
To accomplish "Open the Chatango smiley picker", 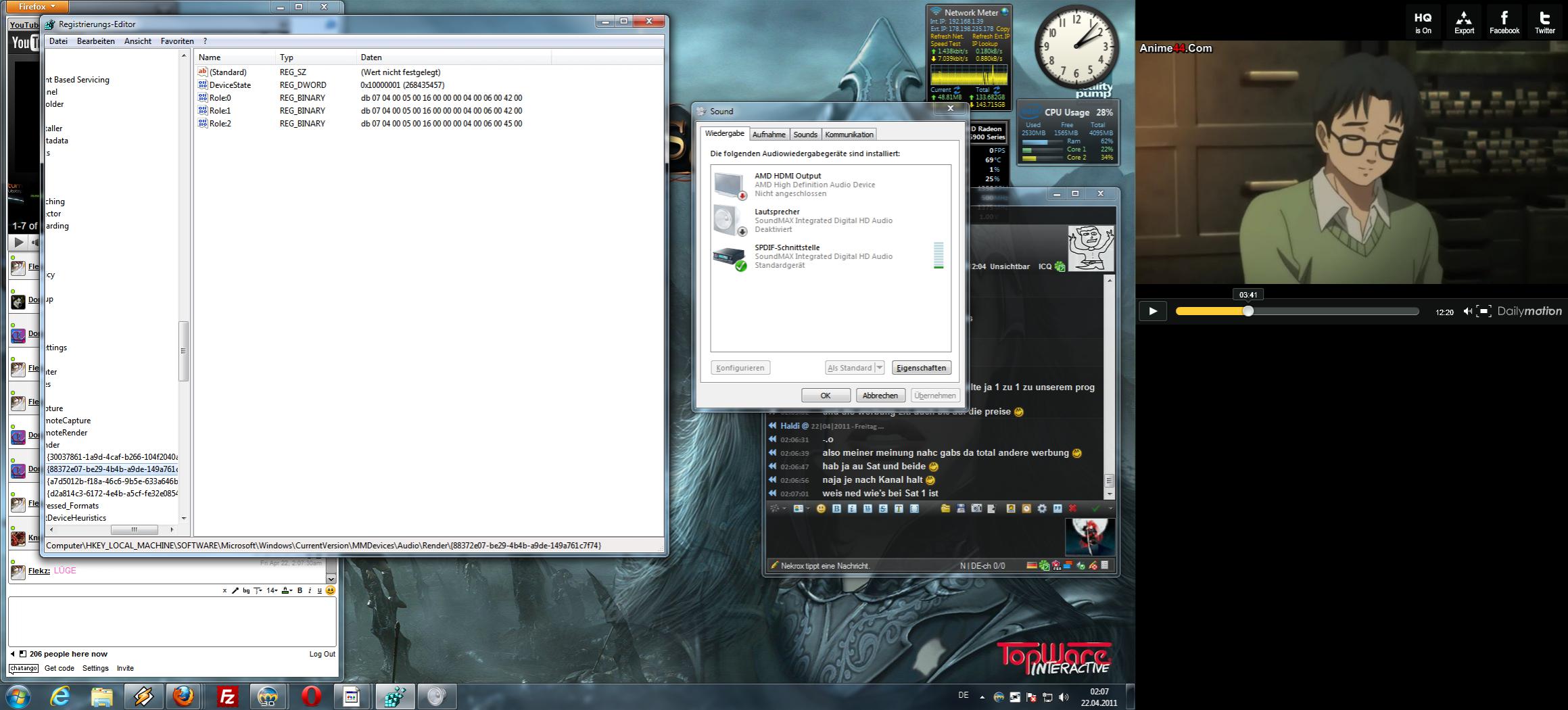I will [x=330, y=590].
